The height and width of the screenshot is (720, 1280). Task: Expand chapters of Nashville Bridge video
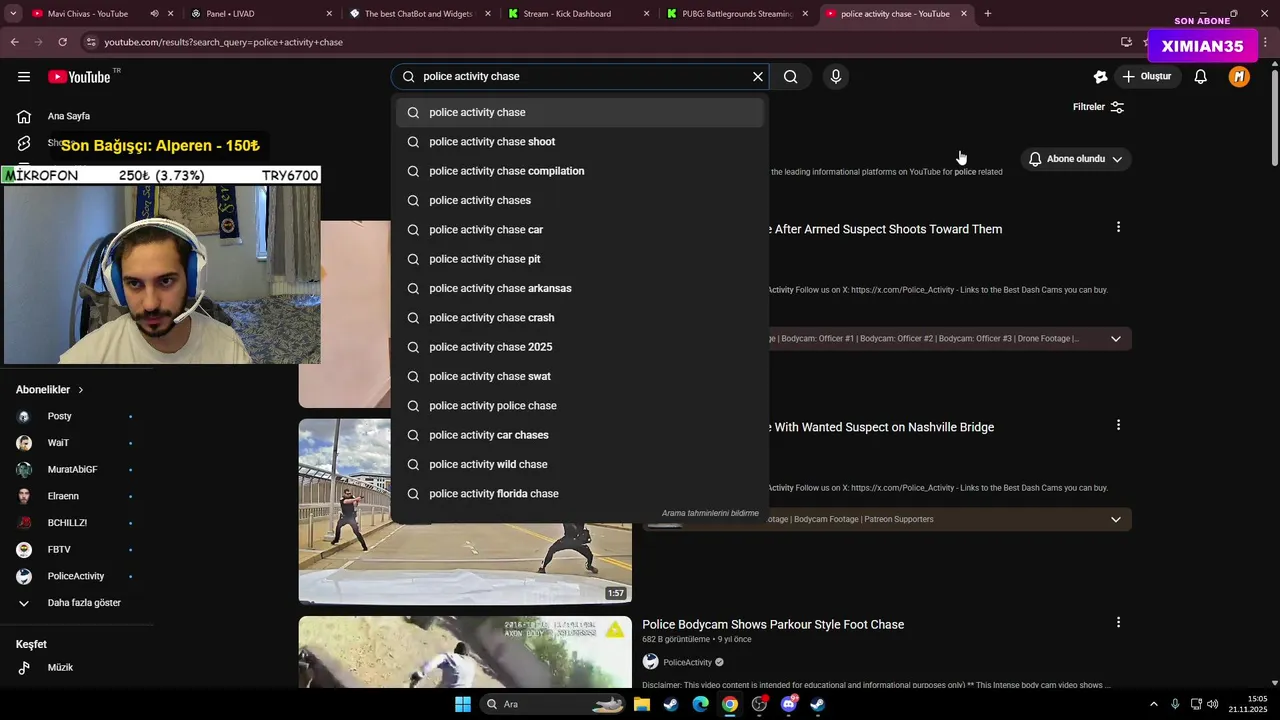pos(1116,519)
